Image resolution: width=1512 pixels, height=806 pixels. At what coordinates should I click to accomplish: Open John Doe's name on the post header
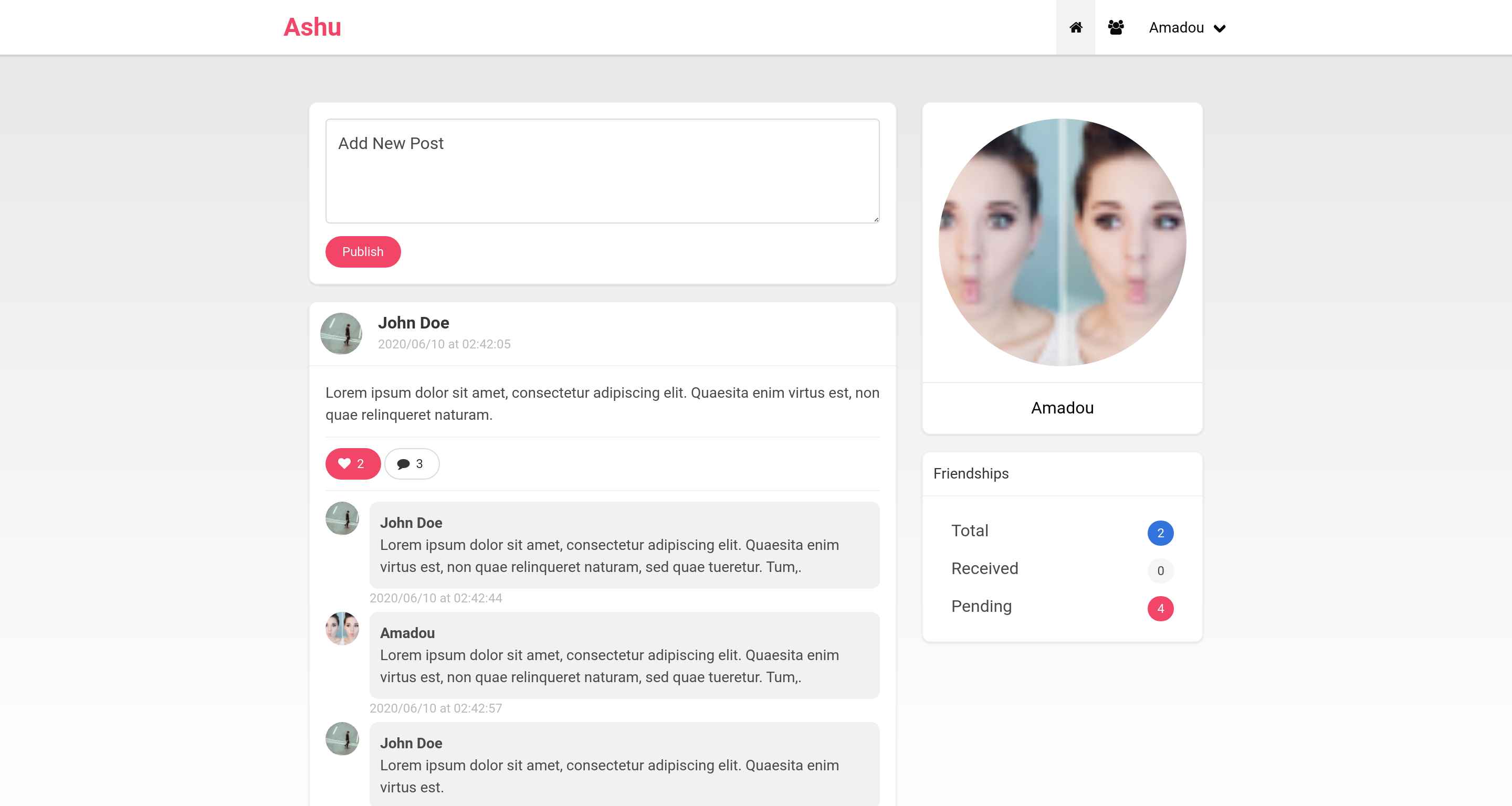click(x=413, y=323)
